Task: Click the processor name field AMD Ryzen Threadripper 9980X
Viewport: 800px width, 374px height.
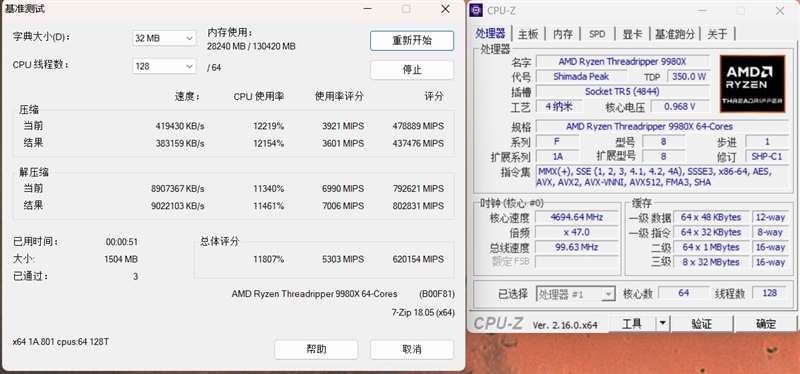Action: coord(622,62)
